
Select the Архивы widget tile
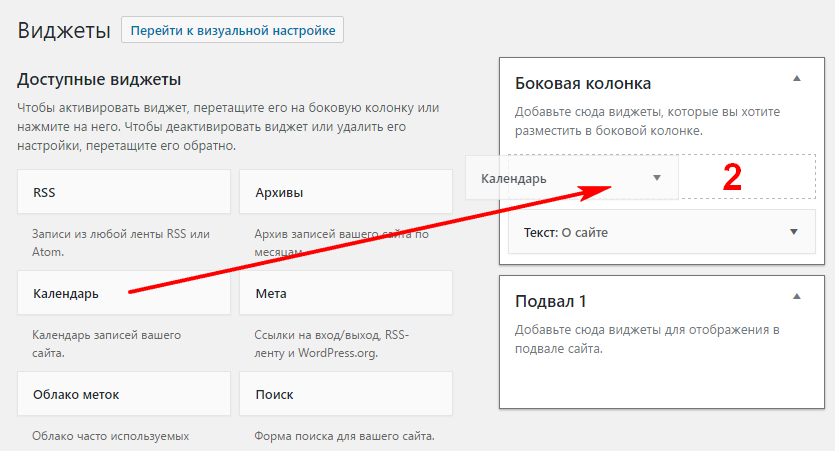345,192
